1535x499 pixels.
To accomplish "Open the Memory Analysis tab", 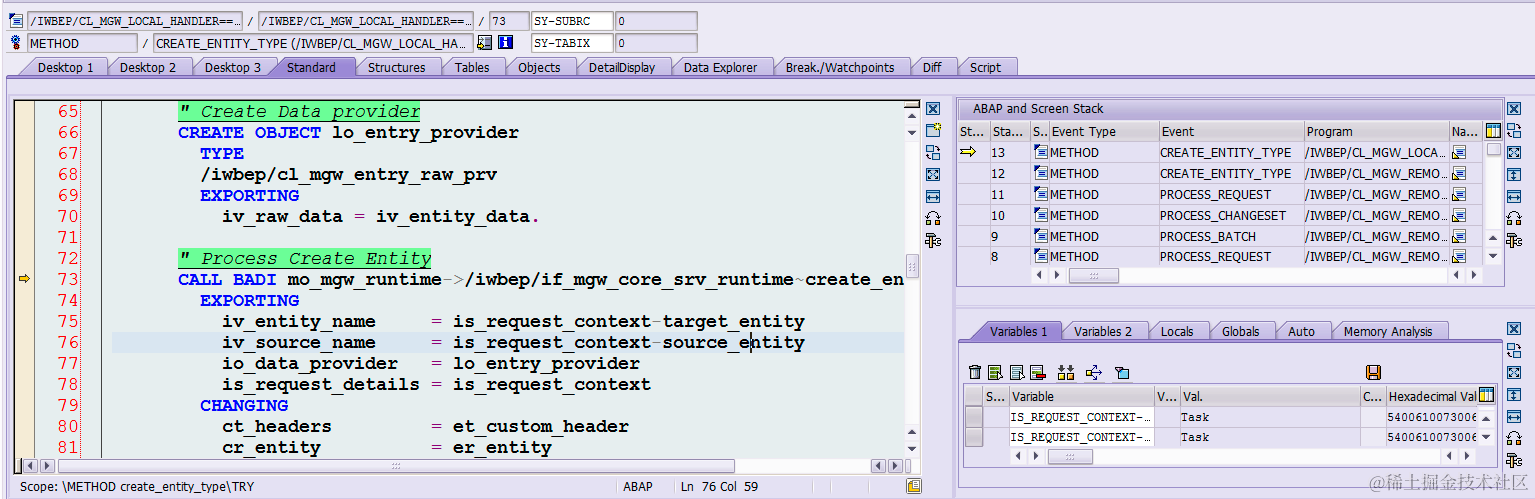I will click(1387, 331).
